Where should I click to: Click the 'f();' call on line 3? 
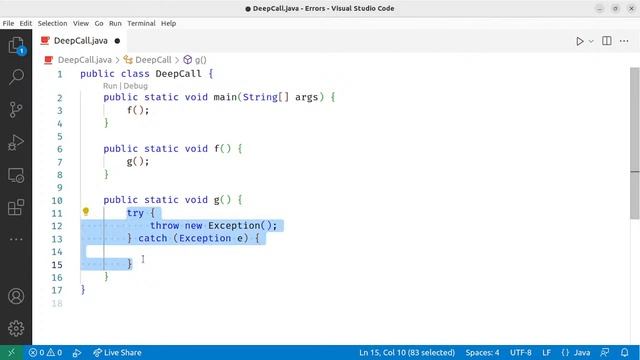pyautogui.click(x=138, y=110)
